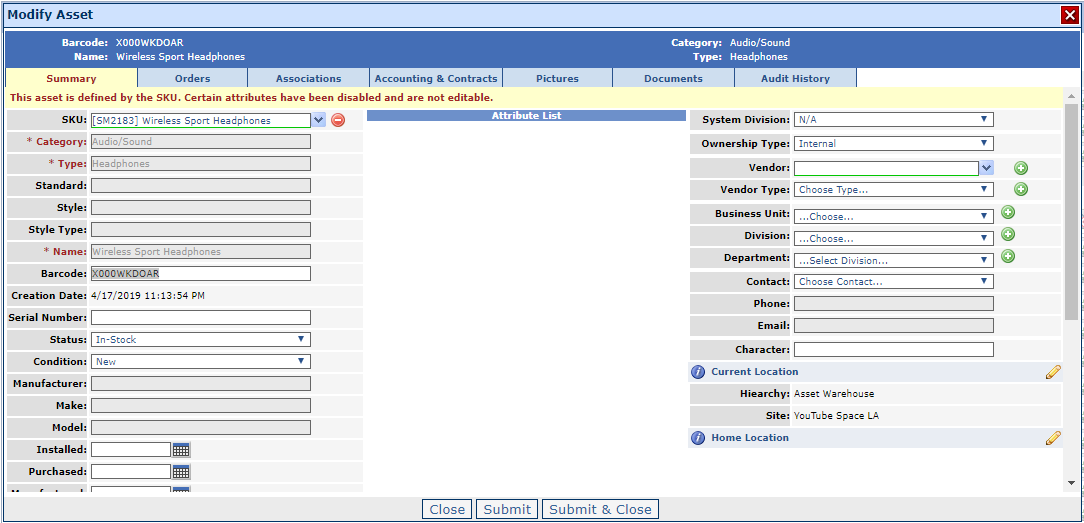This screenshot has width=1084, height=523.
Task: Add a new Business Unit with plus icon
Action: point(1007,213)
